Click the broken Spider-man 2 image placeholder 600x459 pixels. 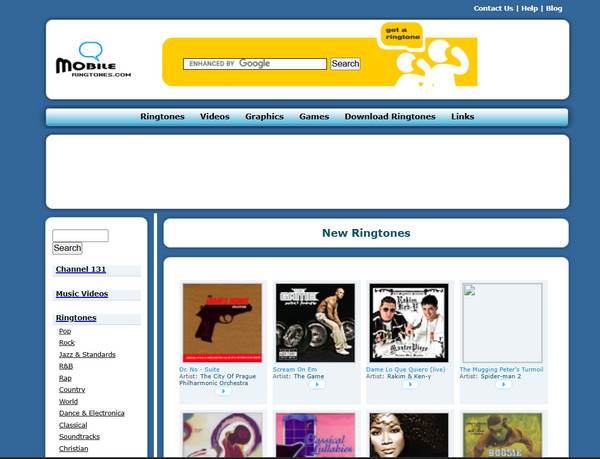(502, 323)
